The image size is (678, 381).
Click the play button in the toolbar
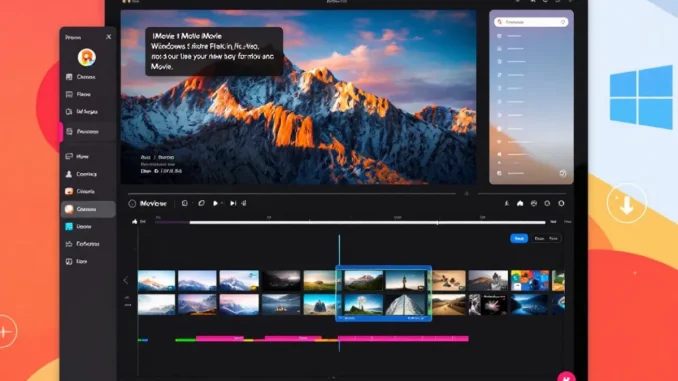click(x=215, y=203)
